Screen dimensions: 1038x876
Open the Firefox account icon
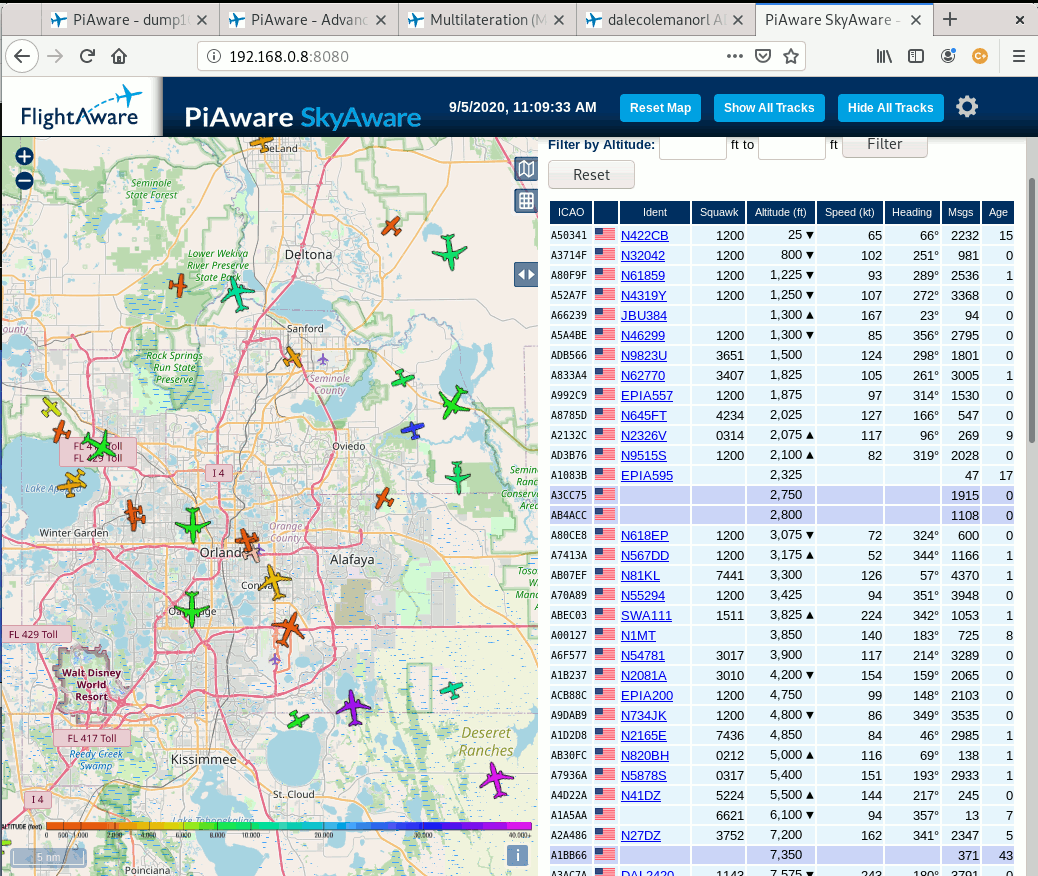click(948, 56)
